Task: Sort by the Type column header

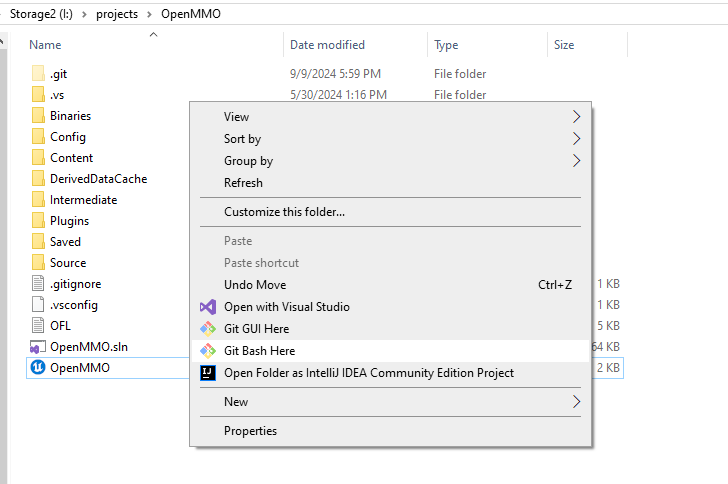Action: pyautogui.click(x=446, y=45)
